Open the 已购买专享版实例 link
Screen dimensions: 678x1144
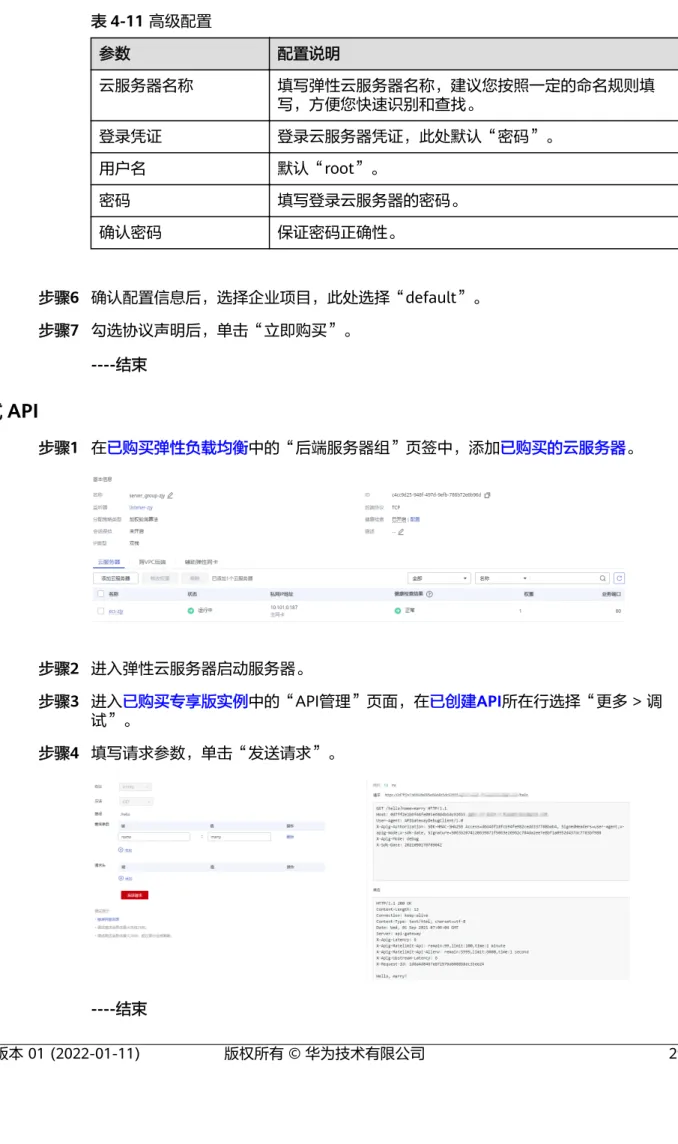click(x=185, y=701)
